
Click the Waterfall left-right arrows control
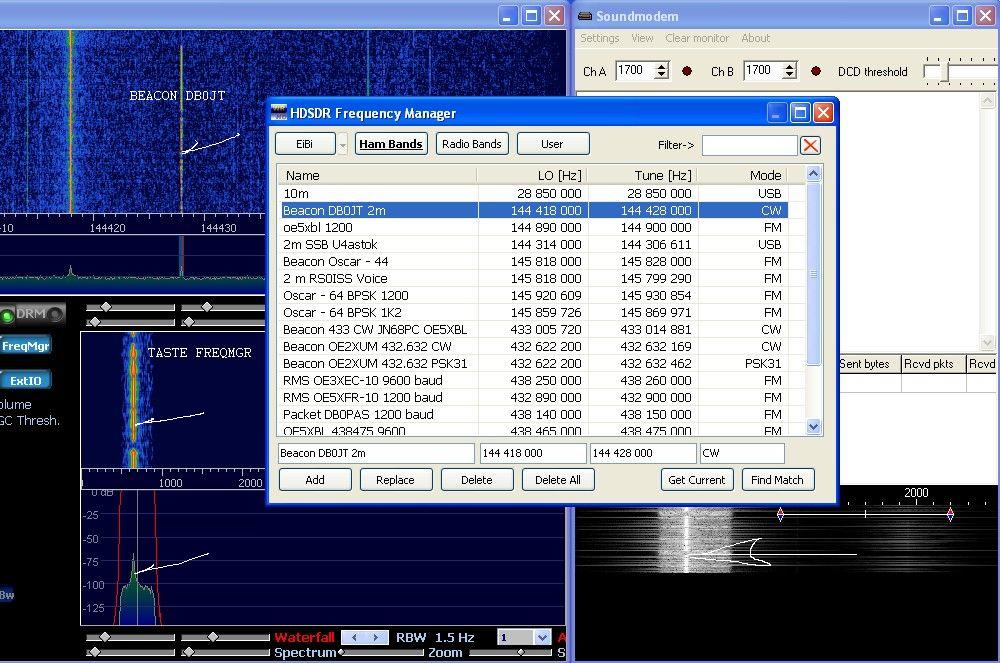(364, 637)
